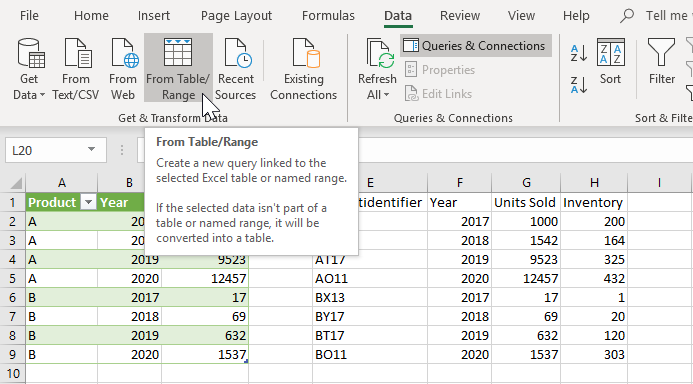Open the Sort dialog

click(x=610, y=62)
